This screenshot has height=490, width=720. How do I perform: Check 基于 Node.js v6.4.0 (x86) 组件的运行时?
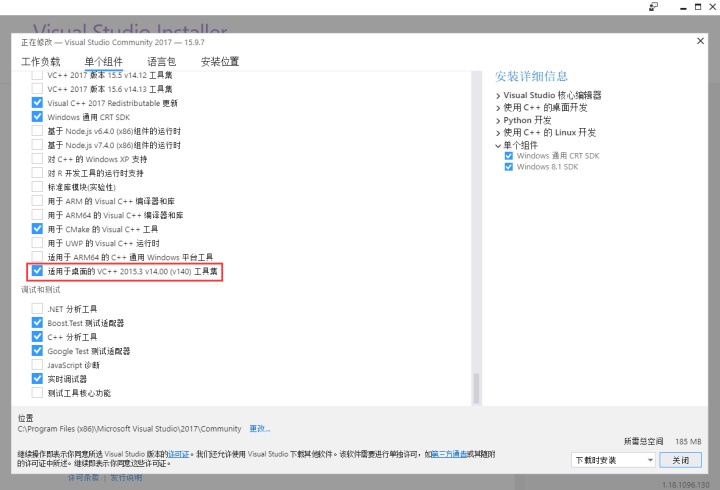pyautogui.click(x=37, y=131)
